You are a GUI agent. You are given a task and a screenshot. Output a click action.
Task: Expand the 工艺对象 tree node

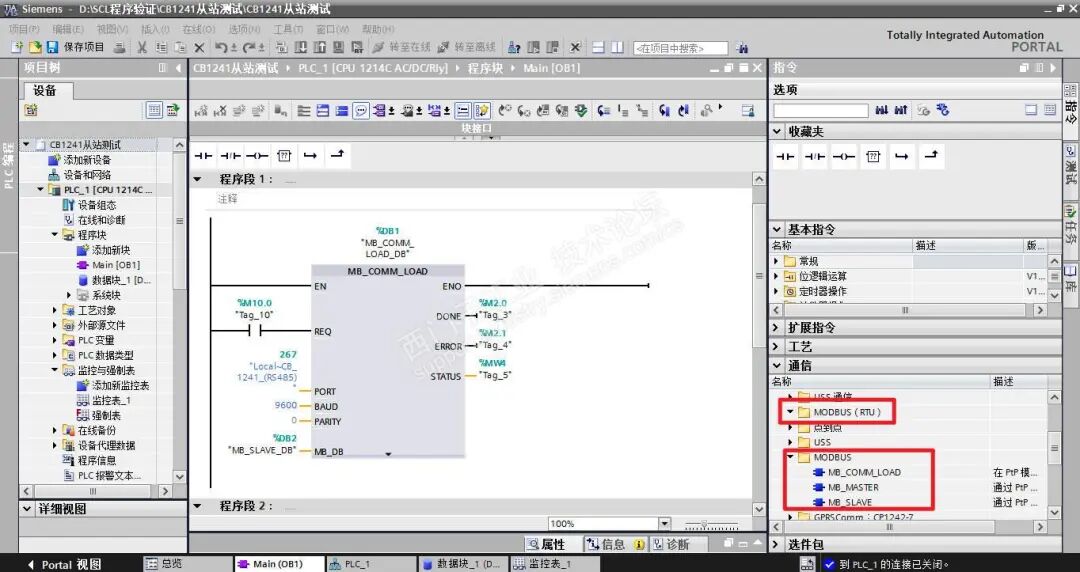tap(55, 310)
